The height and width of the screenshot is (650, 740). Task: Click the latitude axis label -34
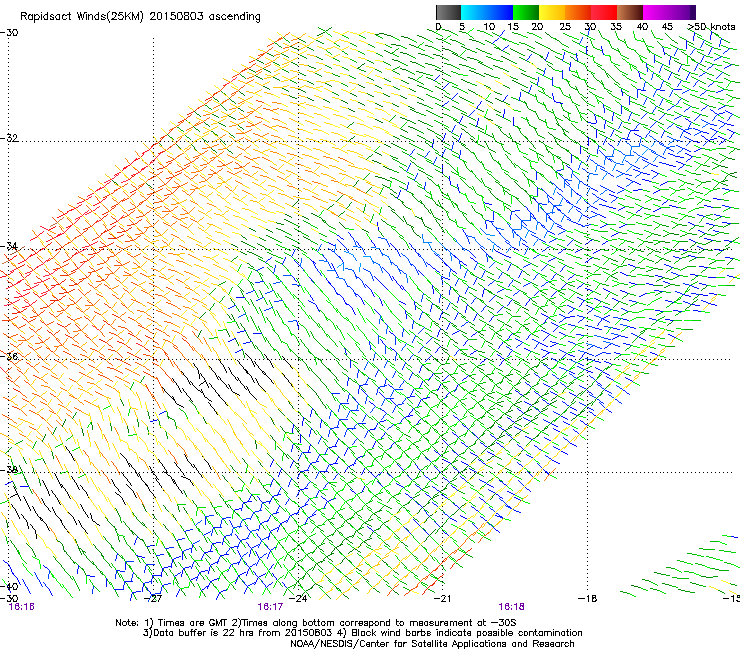[x=9, y=246]
